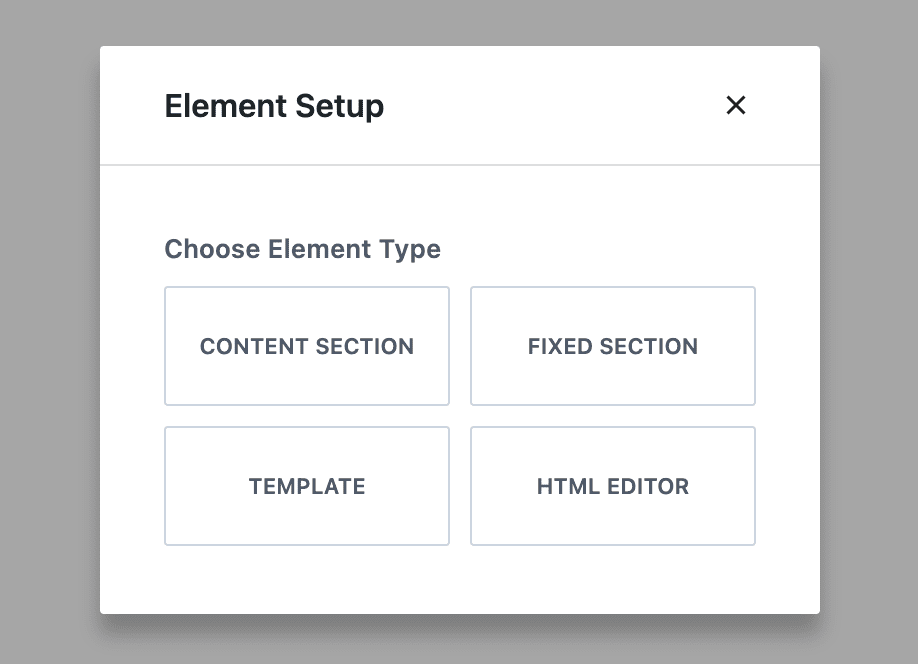This screenshot has height=664, width=918.
Task: Click the Choose Element Type heading
Action: click(302, 249)
